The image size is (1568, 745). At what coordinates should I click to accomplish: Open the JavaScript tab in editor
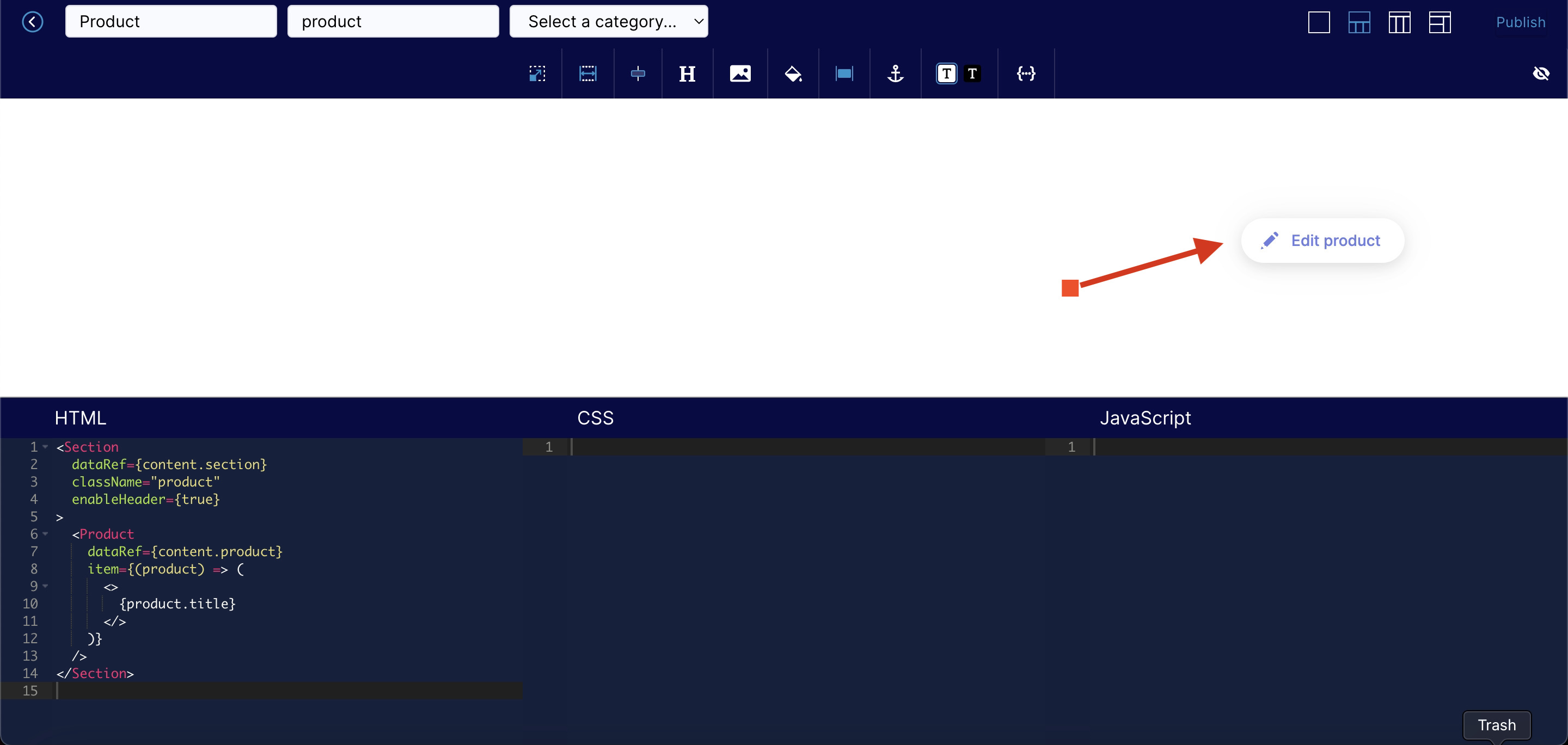pos(1143,418)
